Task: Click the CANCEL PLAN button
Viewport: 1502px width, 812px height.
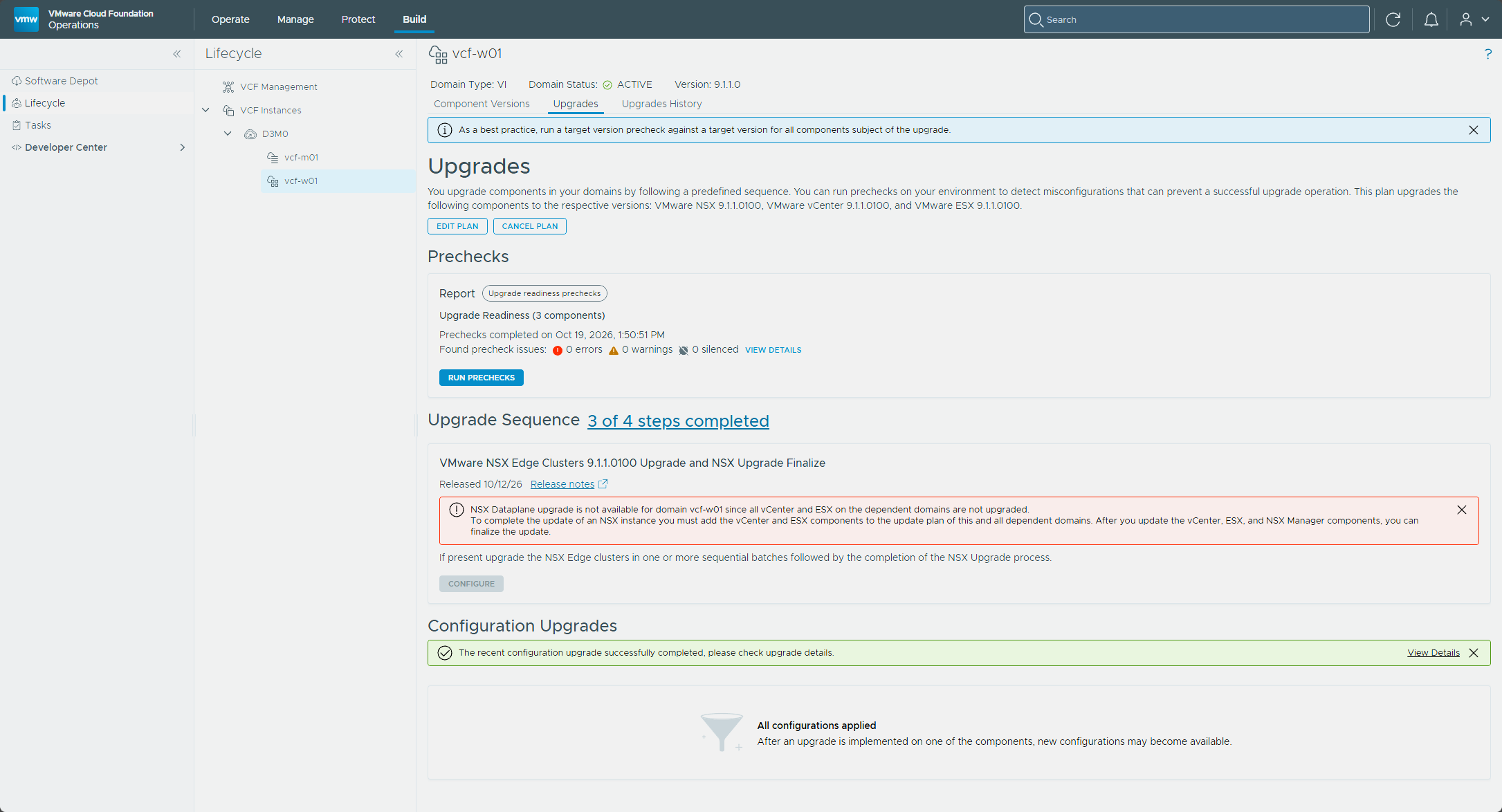Action: click(x=530, y=226)
